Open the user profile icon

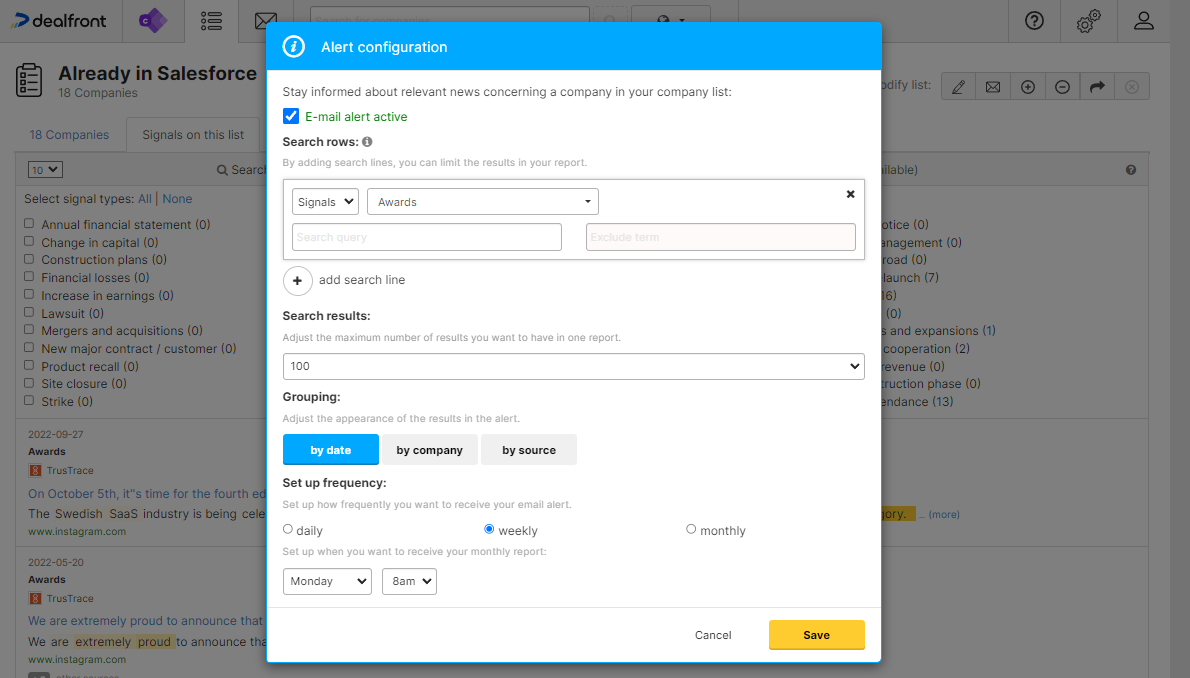(x=1144, y=21)
